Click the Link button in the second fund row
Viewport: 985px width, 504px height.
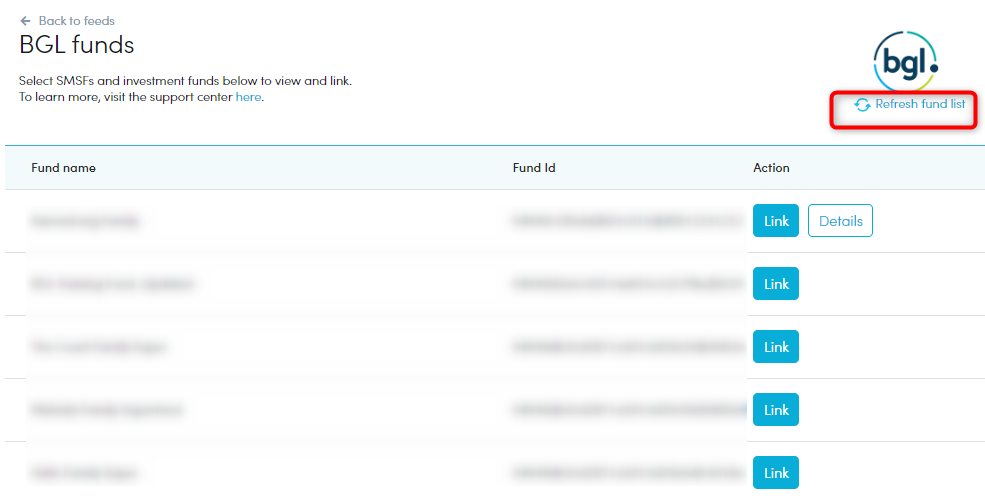[x=776, y=283]
